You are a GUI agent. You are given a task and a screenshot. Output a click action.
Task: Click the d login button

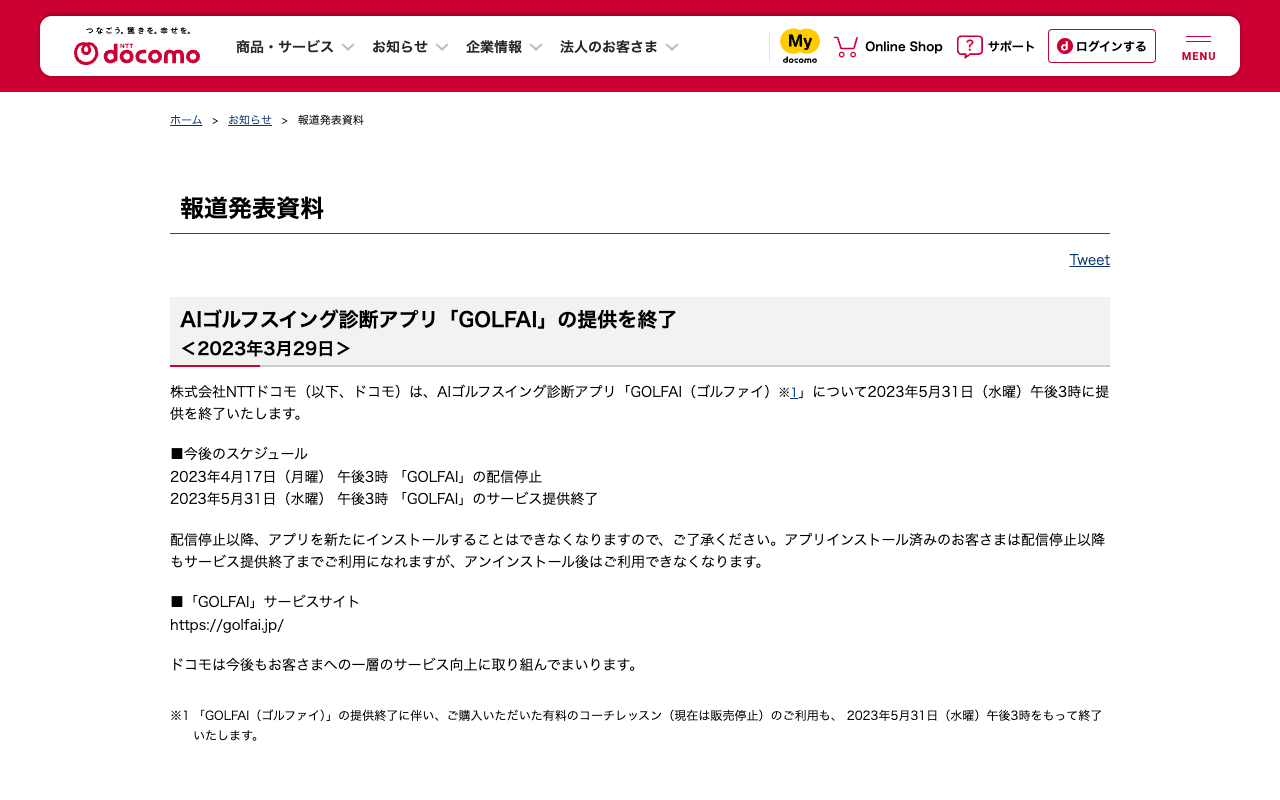[1101, 46]
